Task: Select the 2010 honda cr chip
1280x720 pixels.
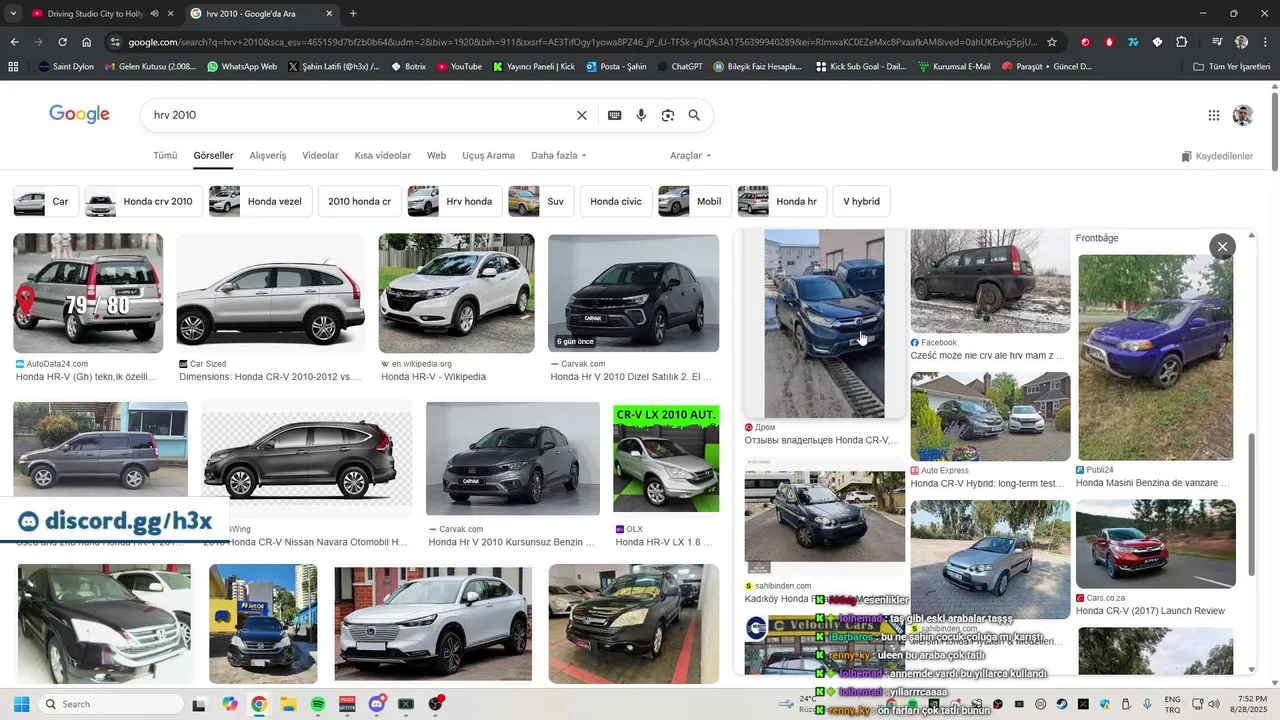Action: click(x=359, y=201)
